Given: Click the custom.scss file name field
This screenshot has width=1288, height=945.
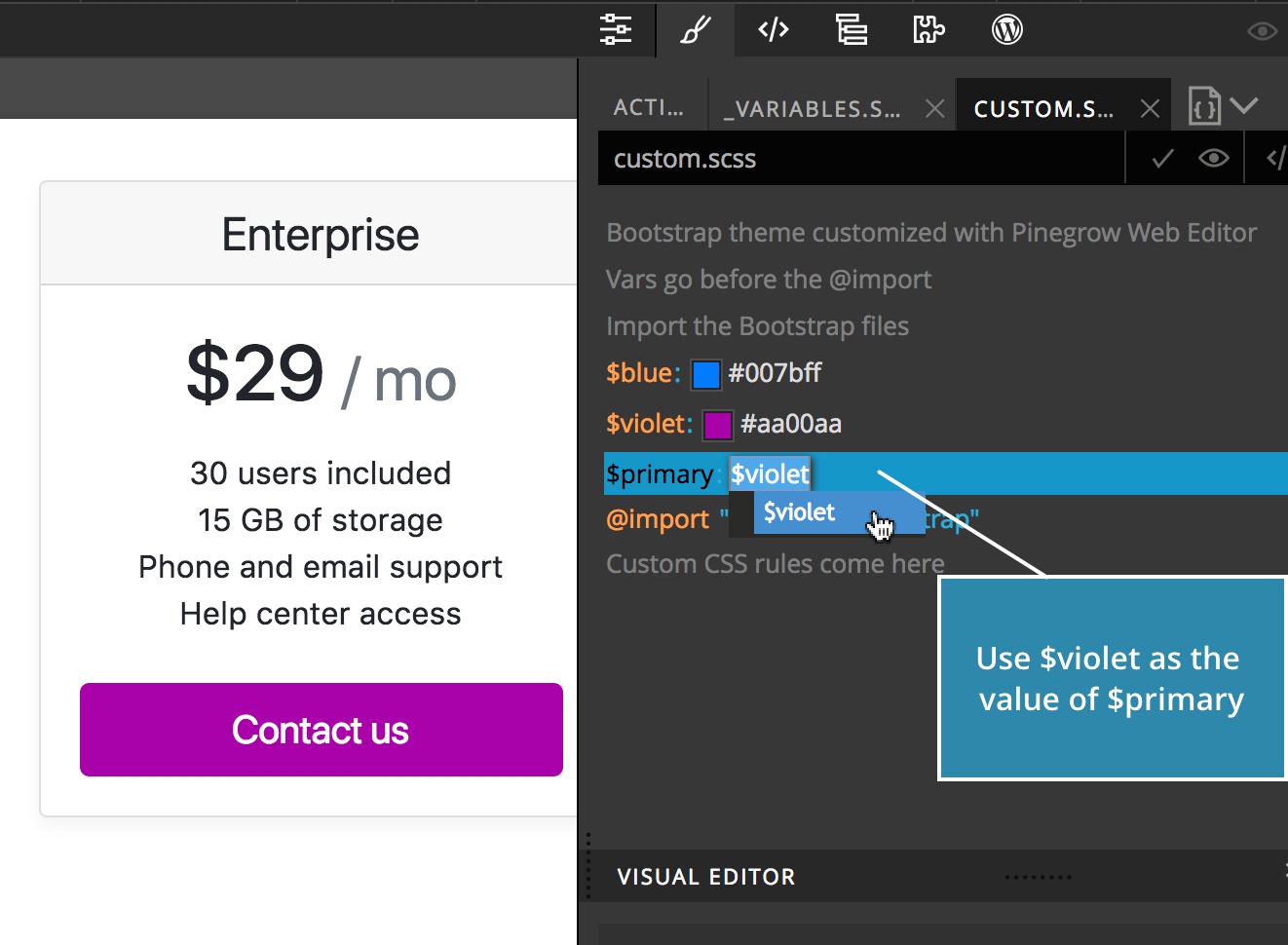Looking at the screenshot, I should pos(861,159).
